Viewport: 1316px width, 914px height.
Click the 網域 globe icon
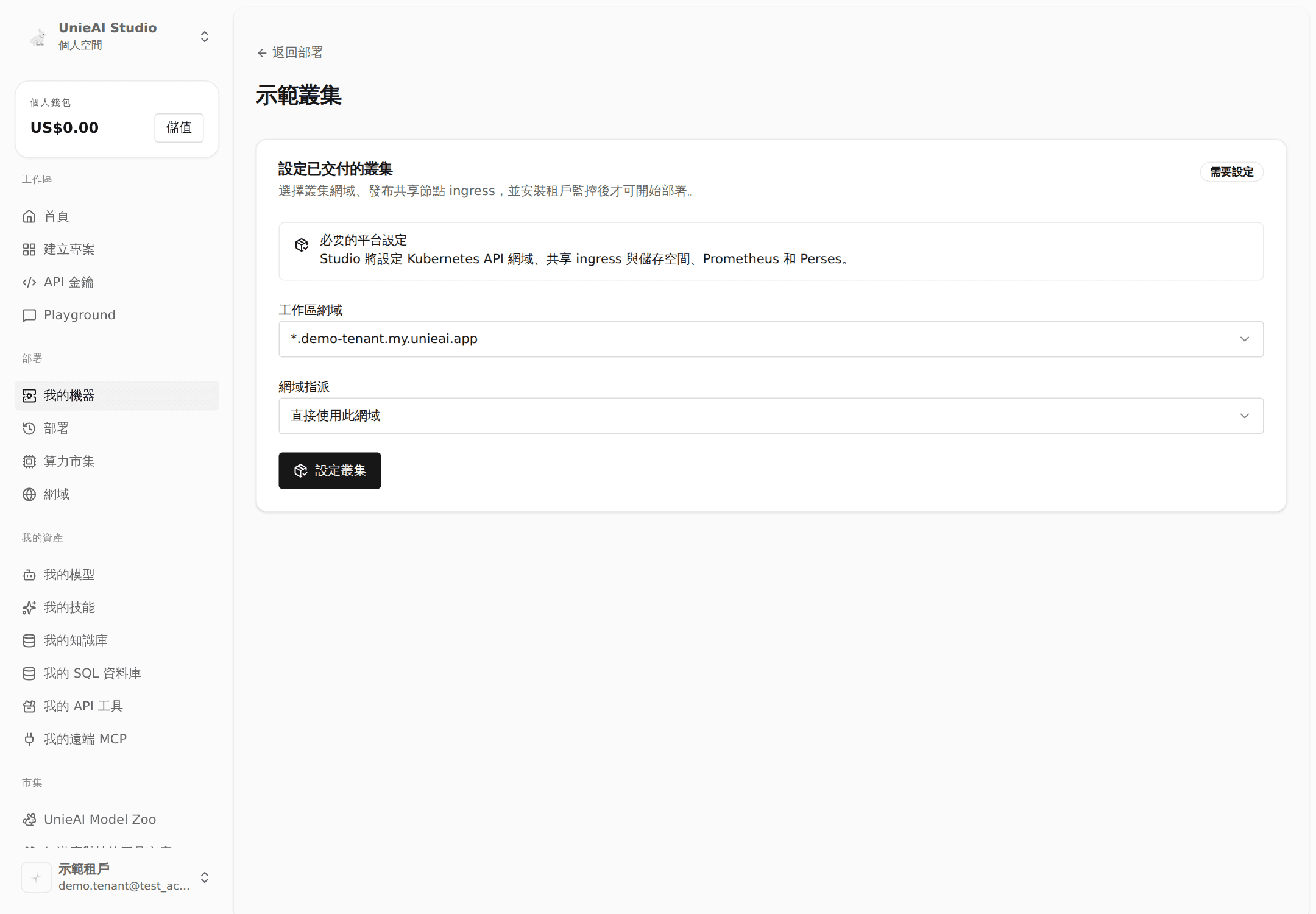pyautogui.click(x=29, y=494)
